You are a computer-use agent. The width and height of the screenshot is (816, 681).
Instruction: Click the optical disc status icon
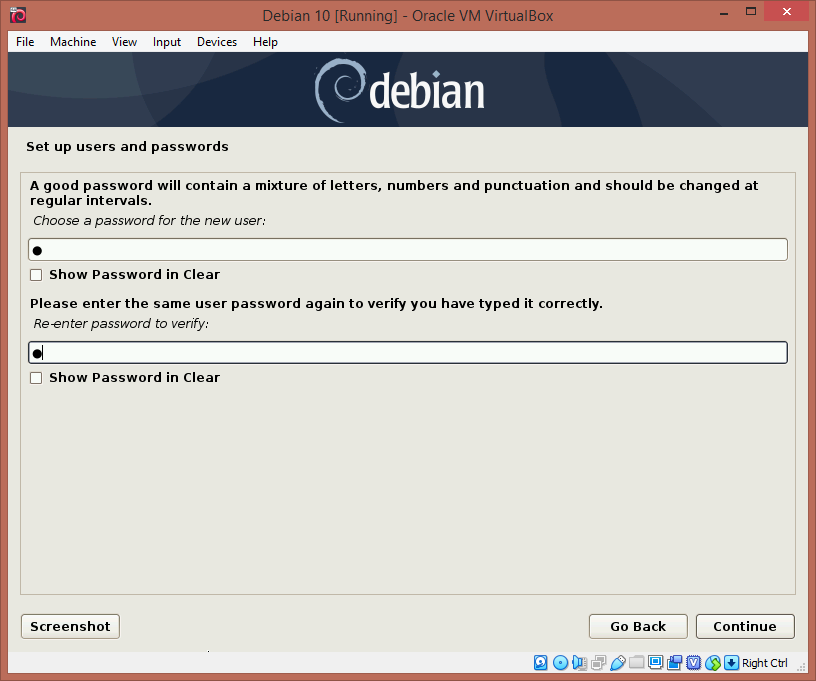click(x=560, y=662)
